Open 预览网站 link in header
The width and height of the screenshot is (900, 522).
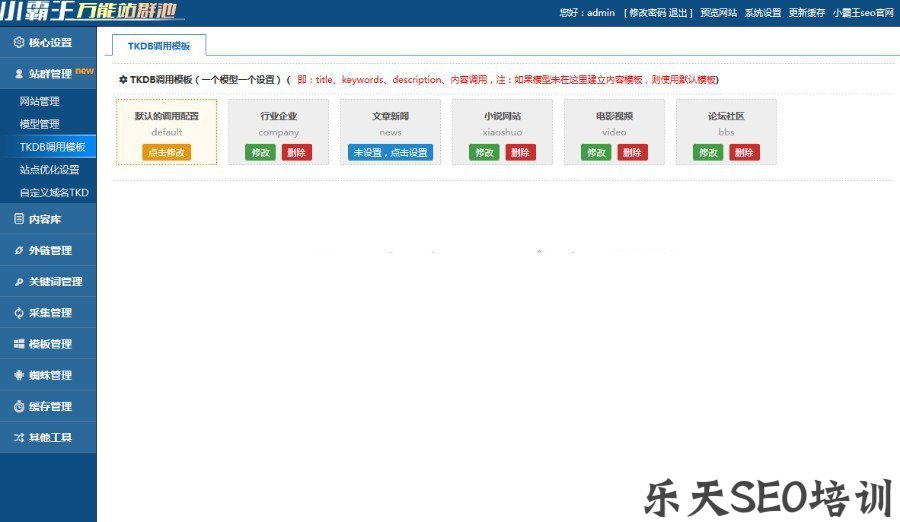719,13
